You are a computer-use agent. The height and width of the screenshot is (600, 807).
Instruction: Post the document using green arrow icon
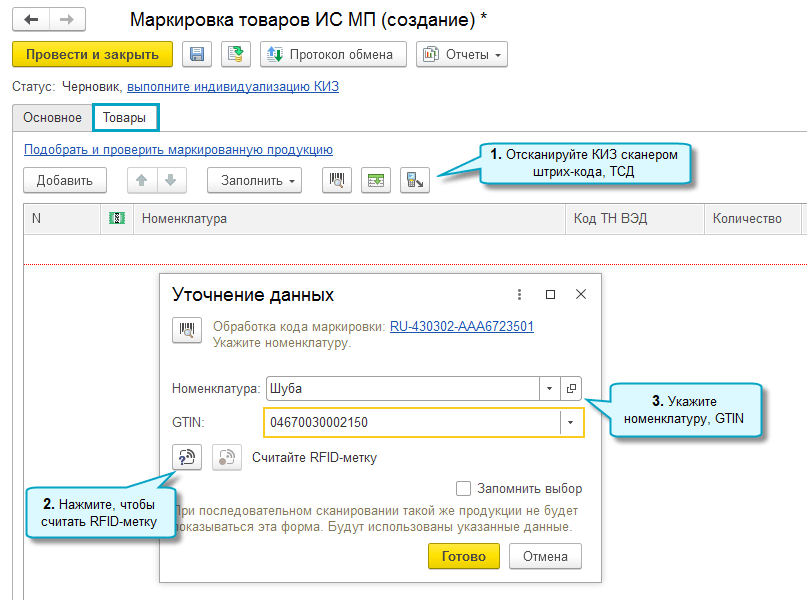pos(236,54)
